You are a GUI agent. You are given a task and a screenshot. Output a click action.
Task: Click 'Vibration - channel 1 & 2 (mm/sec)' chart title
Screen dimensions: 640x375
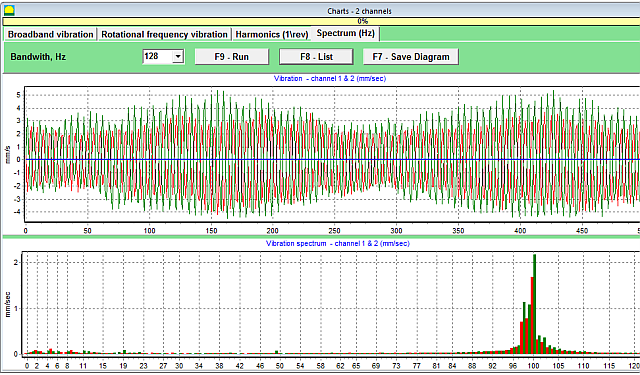[330, 78]
